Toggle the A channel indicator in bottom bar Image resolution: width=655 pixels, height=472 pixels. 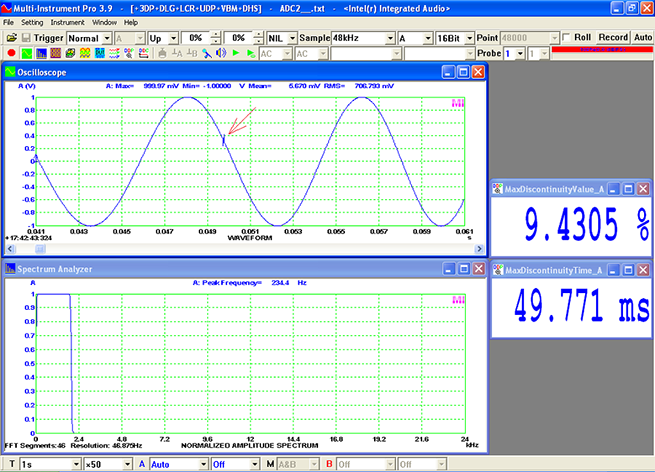coord(141,464)
